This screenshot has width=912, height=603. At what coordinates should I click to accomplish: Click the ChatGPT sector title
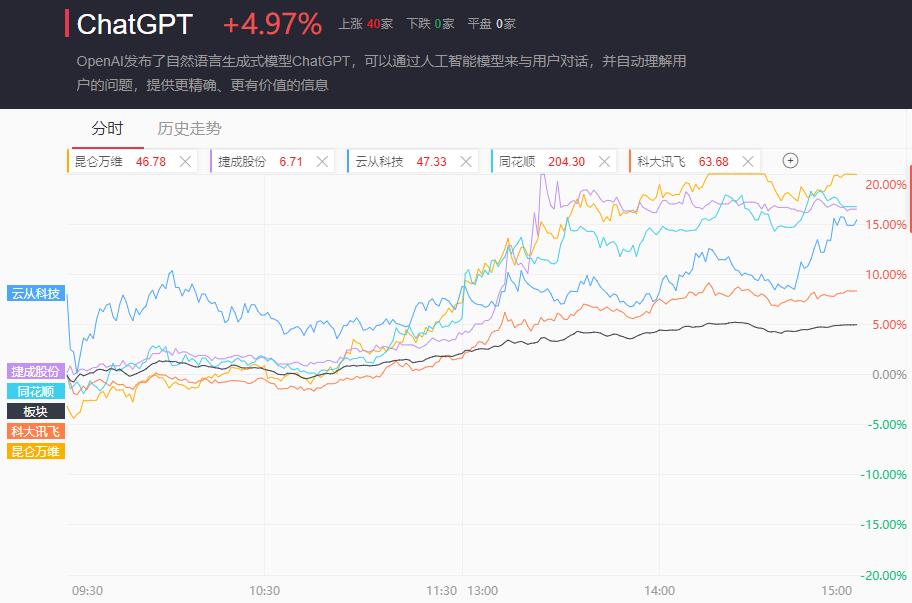coord(134,24)
